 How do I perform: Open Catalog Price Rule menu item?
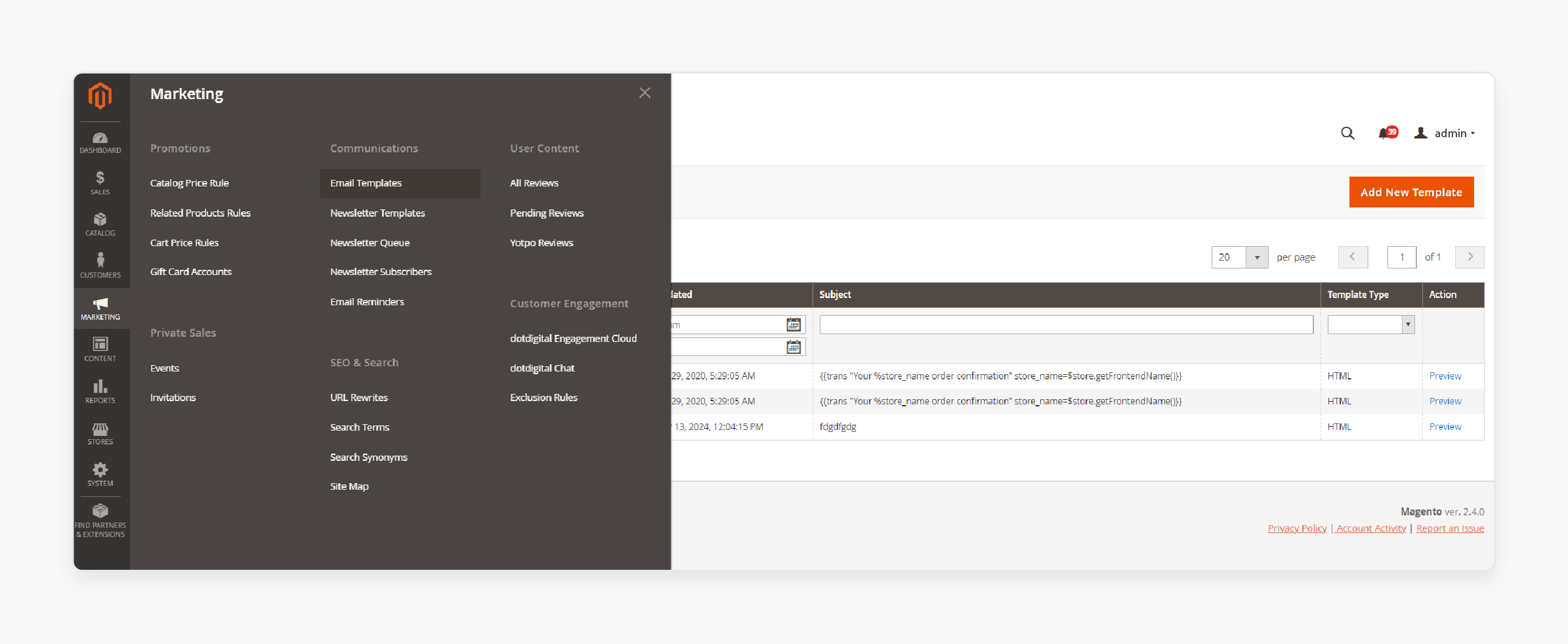pyautogui.click(x=190, y=183)
